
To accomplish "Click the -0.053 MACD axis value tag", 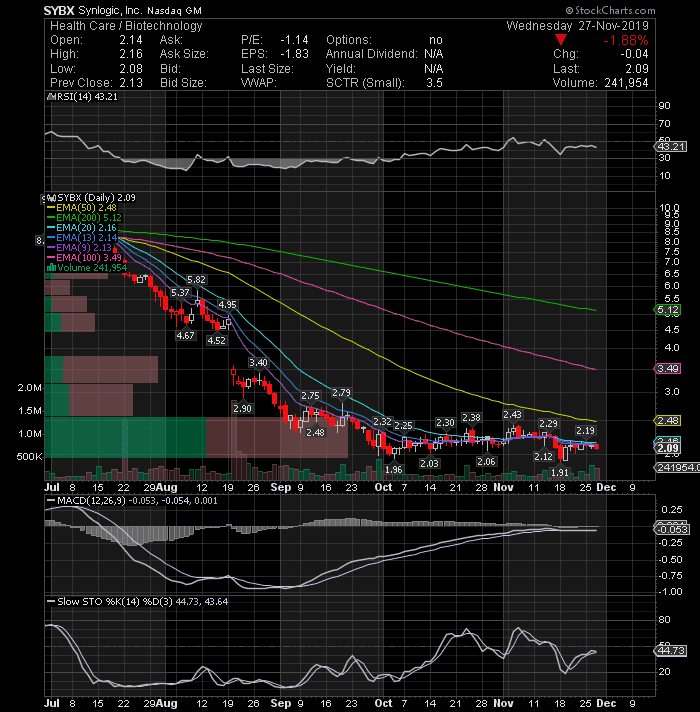I will (672, 529).
